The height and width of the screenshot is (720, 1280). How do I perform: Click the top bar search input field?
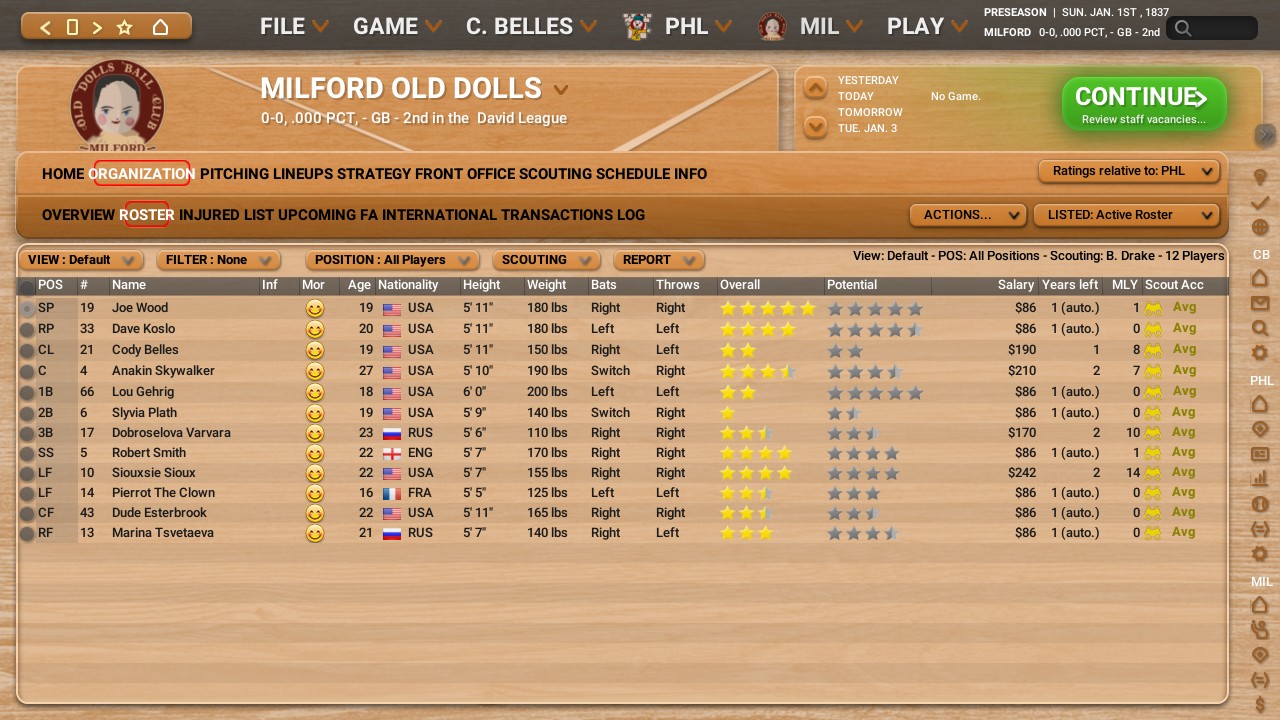tap(1211, 28)
